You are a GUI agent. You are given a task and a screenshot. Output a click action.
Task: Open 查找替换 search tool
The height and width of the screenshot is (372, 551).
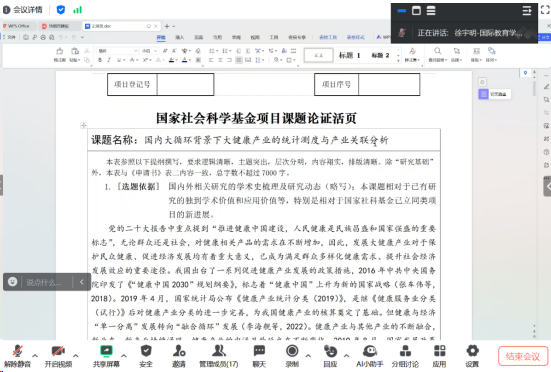(437, 55)
